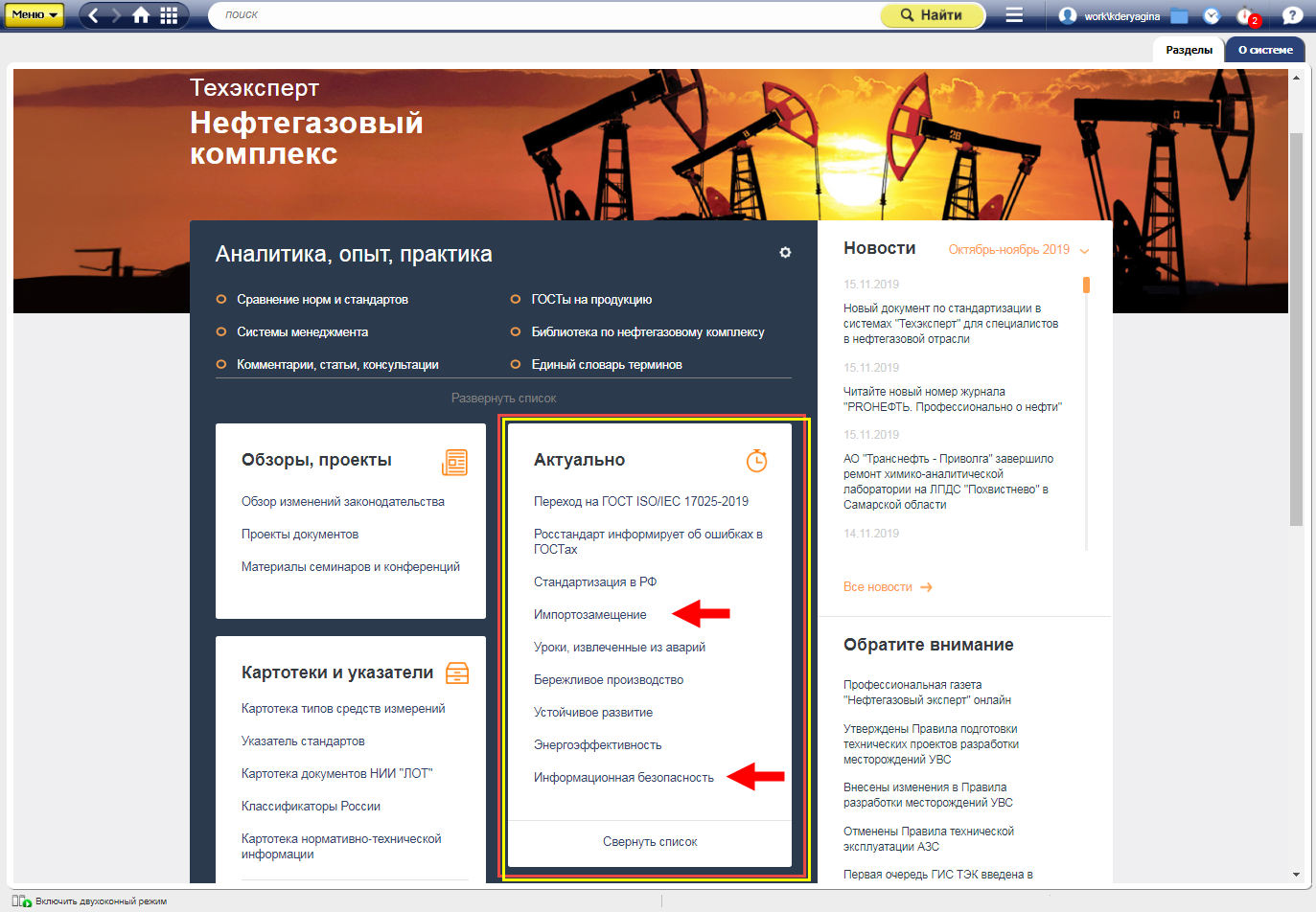Click the gear icon in Аналитика panel

click(x=785, y=253)
